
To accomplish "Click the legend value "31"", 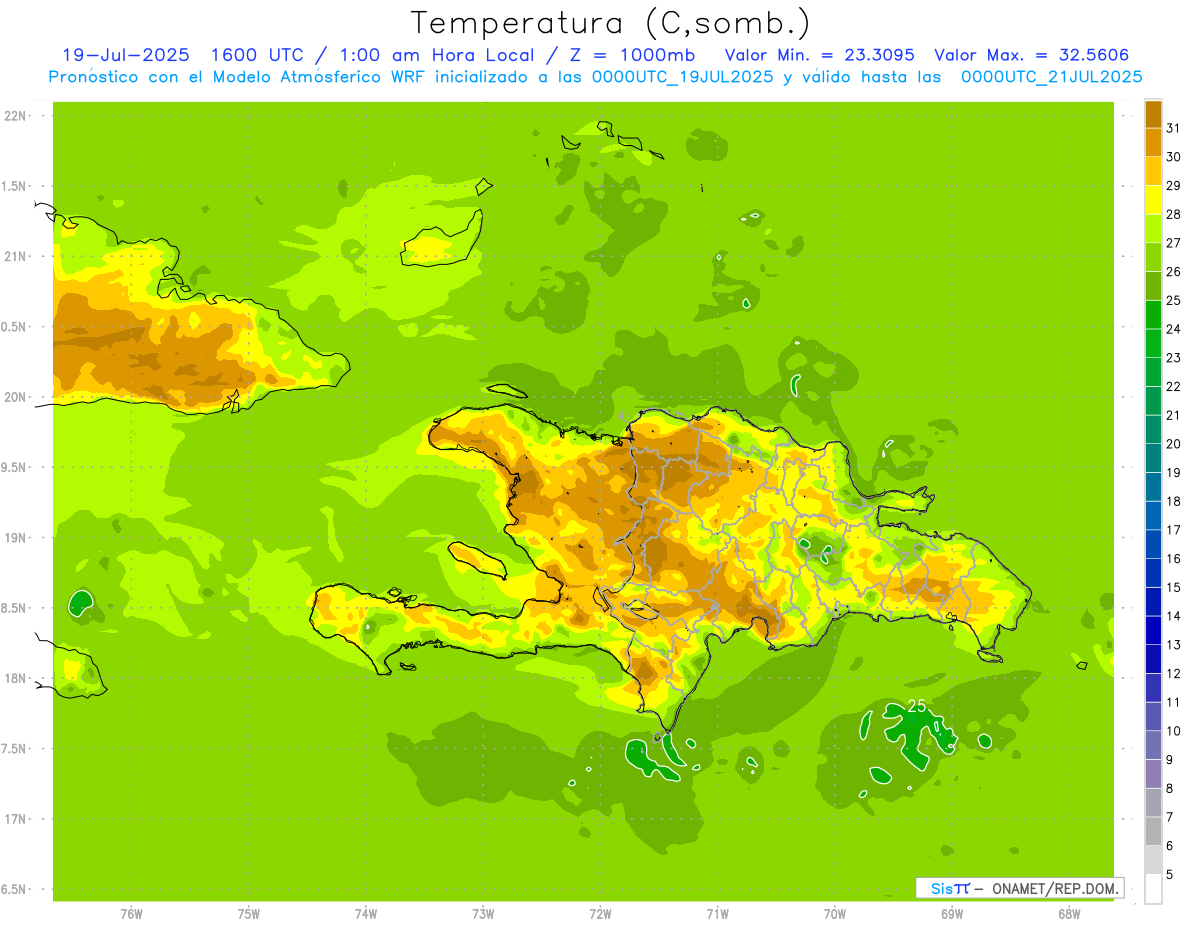I will 1174,128.
